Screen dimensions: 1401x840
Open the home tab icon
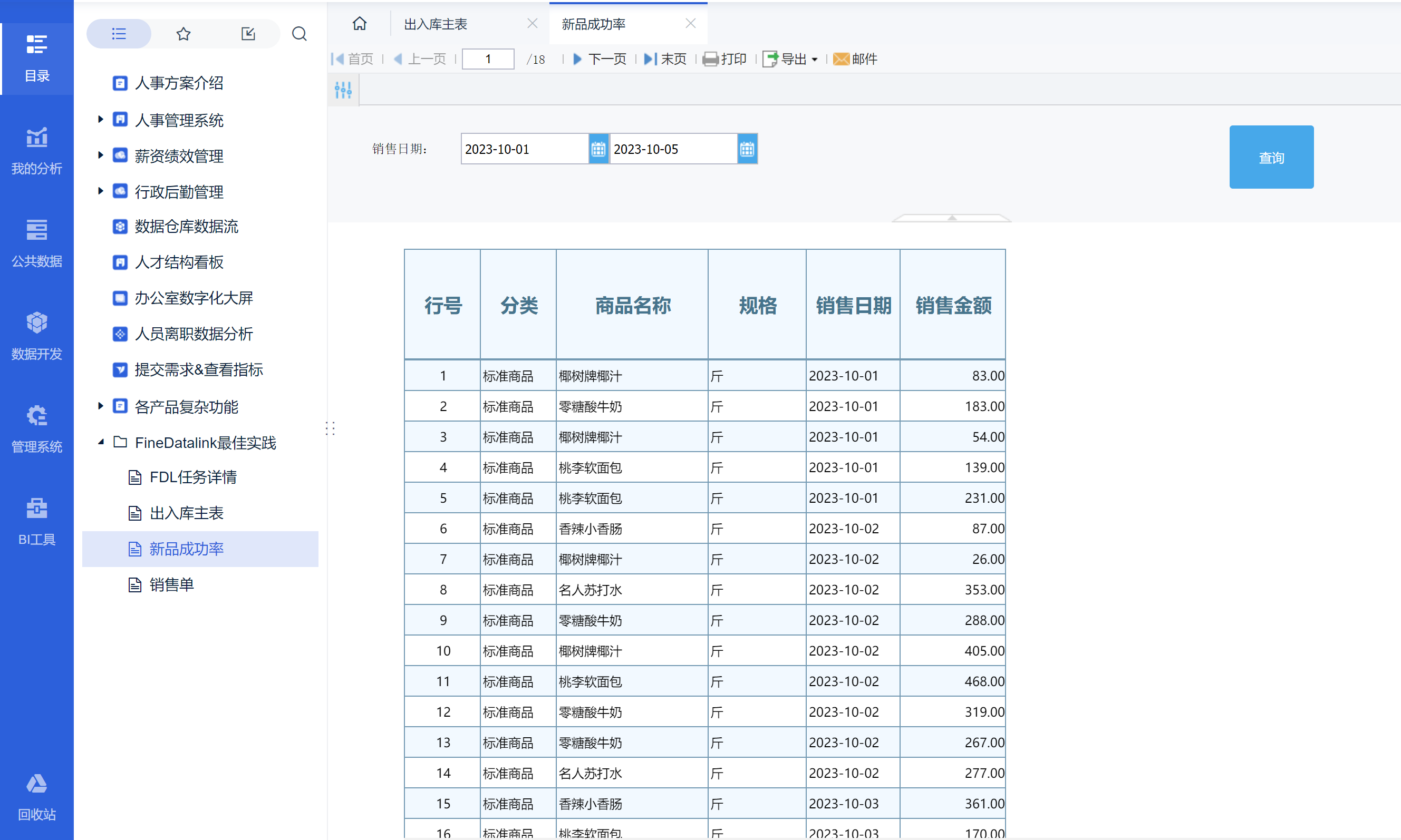click(360, 24)
